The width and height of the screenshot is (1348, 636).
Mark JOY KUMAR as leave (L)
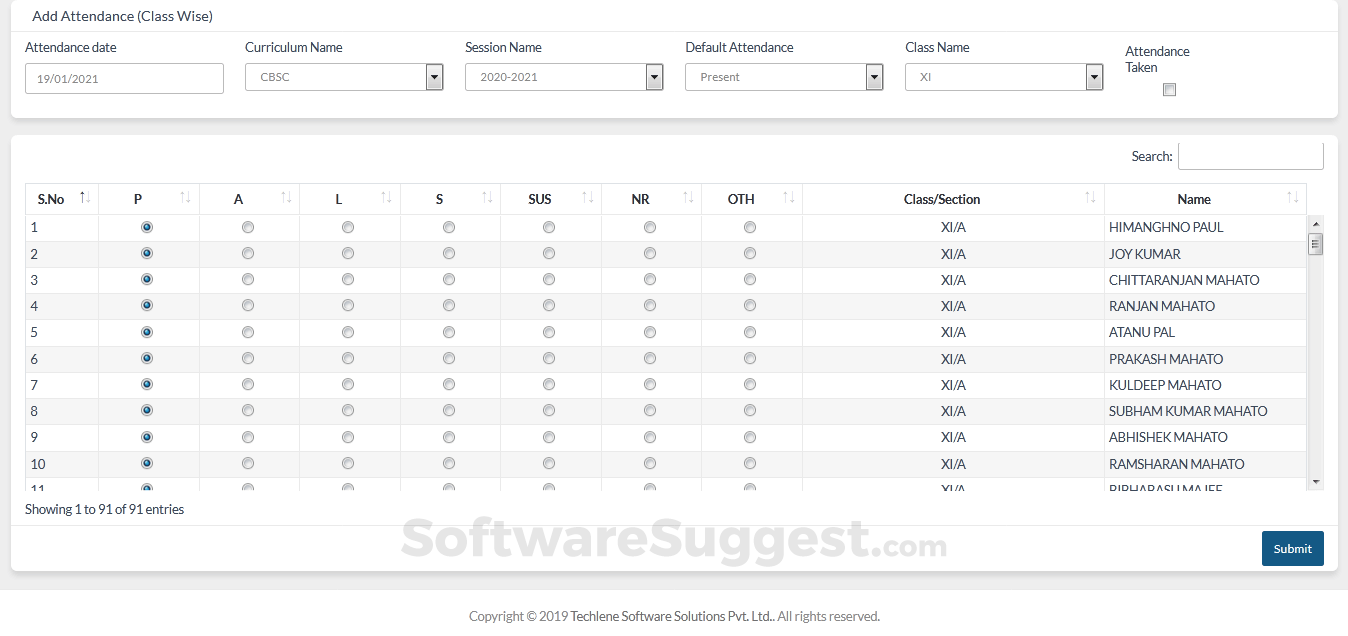coord(348,254)
